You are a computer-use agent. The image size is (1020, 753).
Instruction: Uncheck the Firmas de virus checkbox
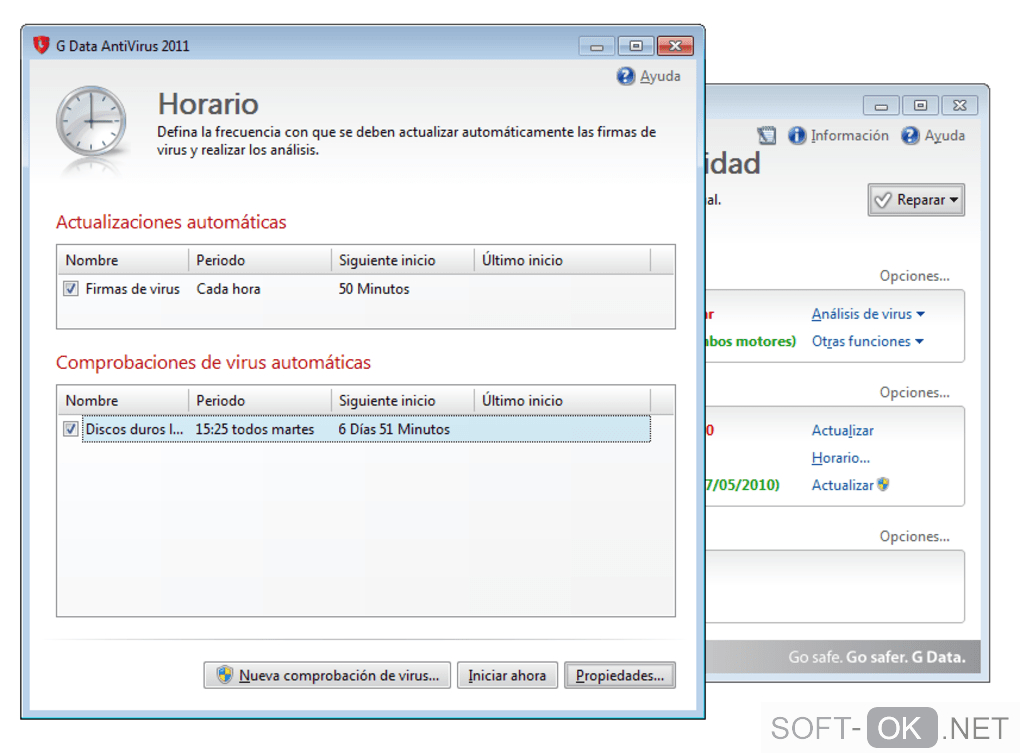coord(71,289)
